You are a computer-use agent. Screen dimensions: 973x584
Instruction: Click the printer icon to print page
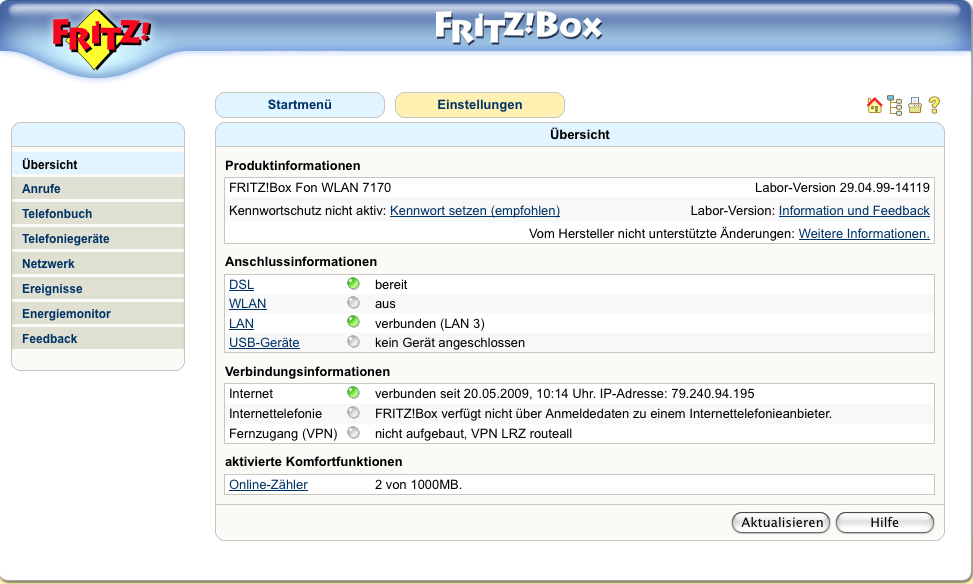coord(914,105)
